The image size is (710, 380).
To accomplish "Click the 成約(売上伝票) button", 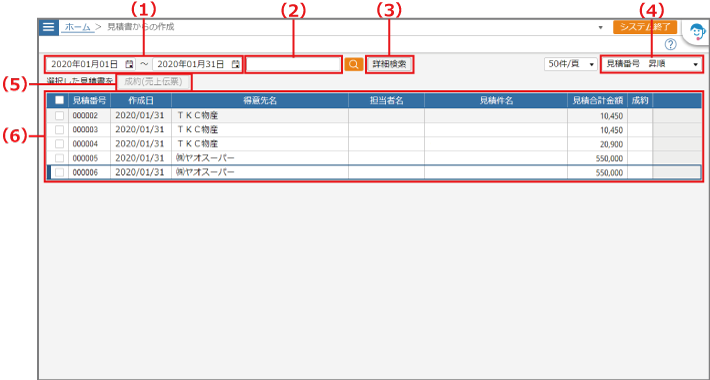I will click(153, 82).
